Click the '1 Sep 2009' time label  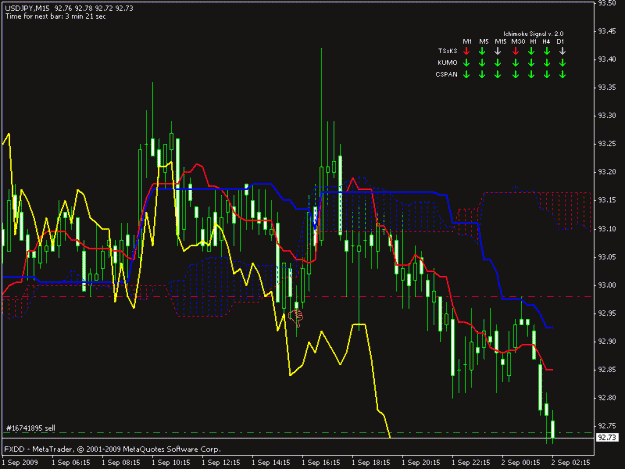tap(20, 463)
